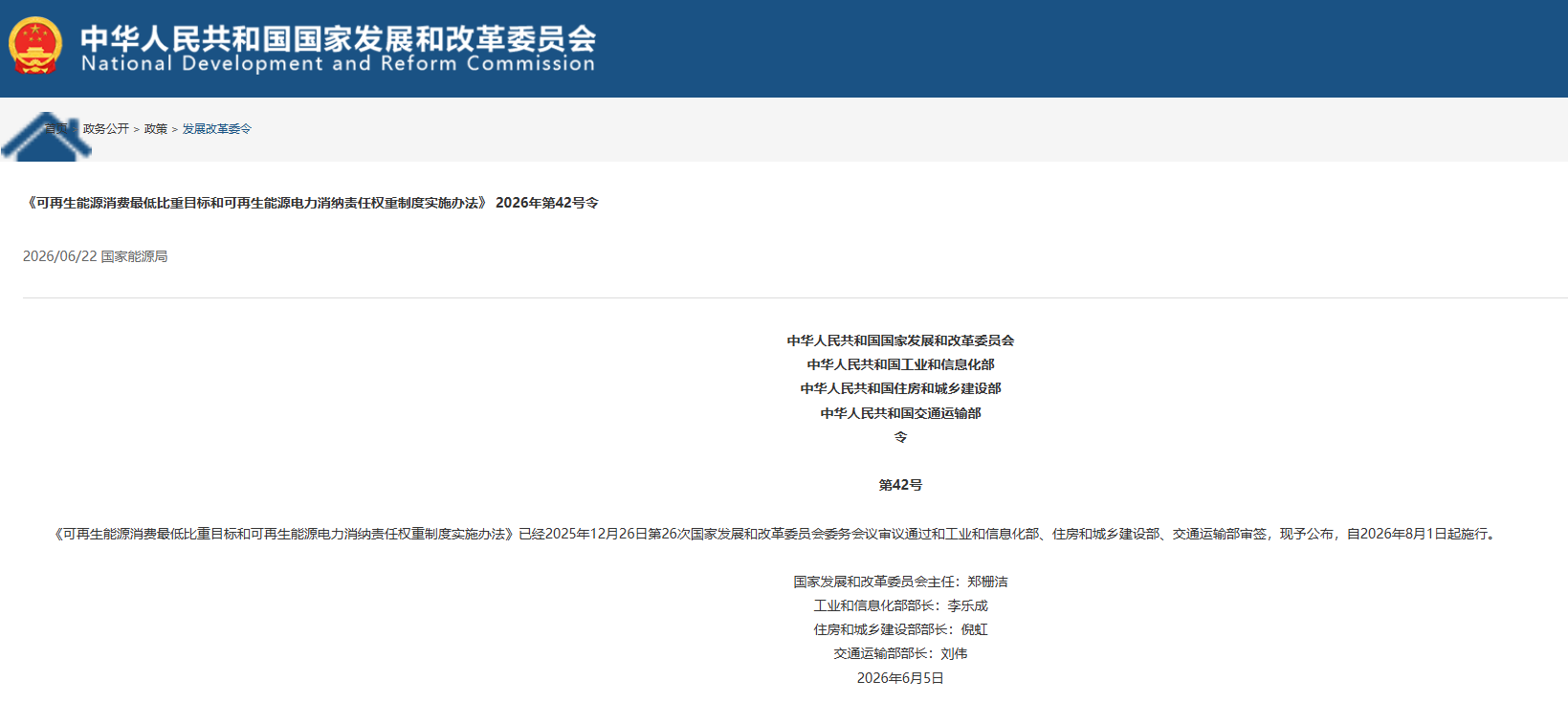Click the signature 工业和信息化部部长：李乐成
1568x725 pixels.
click(900, 605)
